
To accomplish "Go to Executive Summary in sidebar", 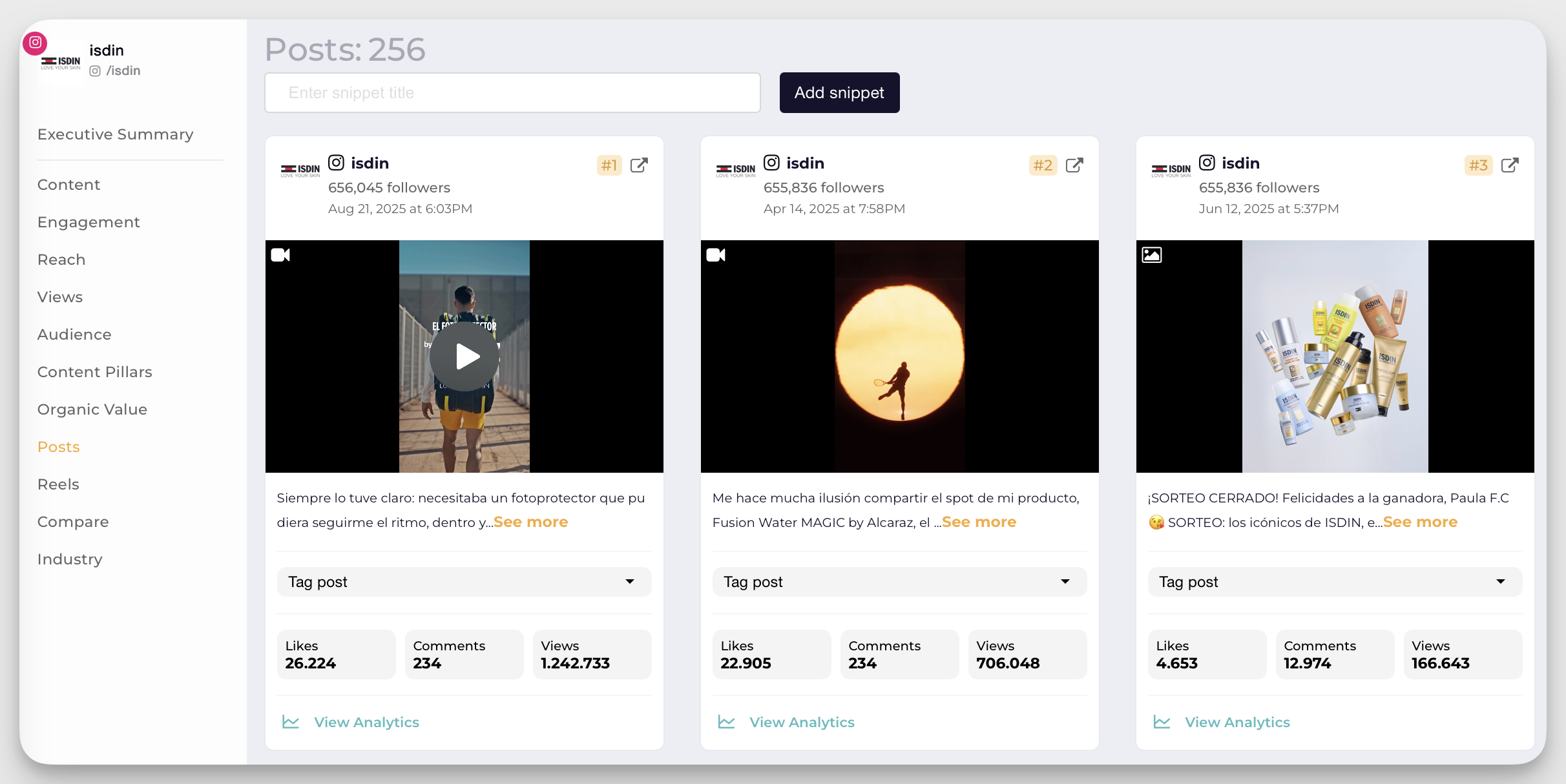I will [x=115, y=134].
